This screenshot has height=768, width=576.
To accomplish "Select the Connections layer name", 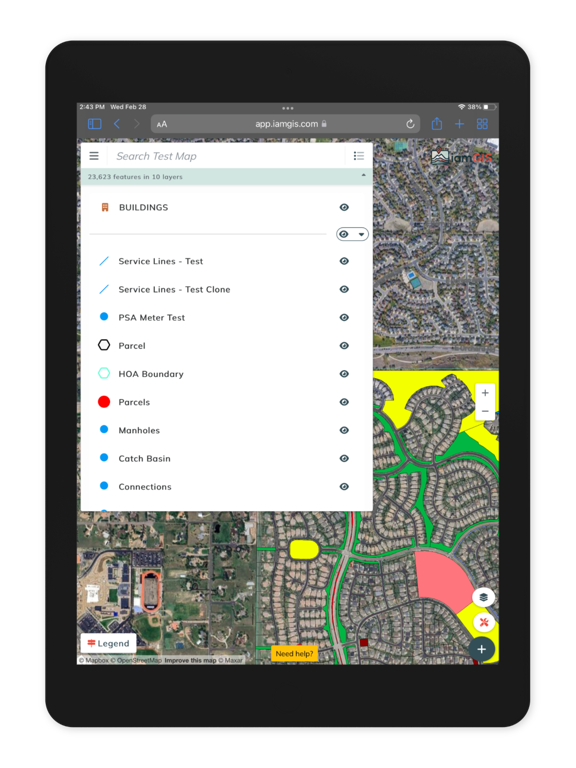I will (145, 486).
